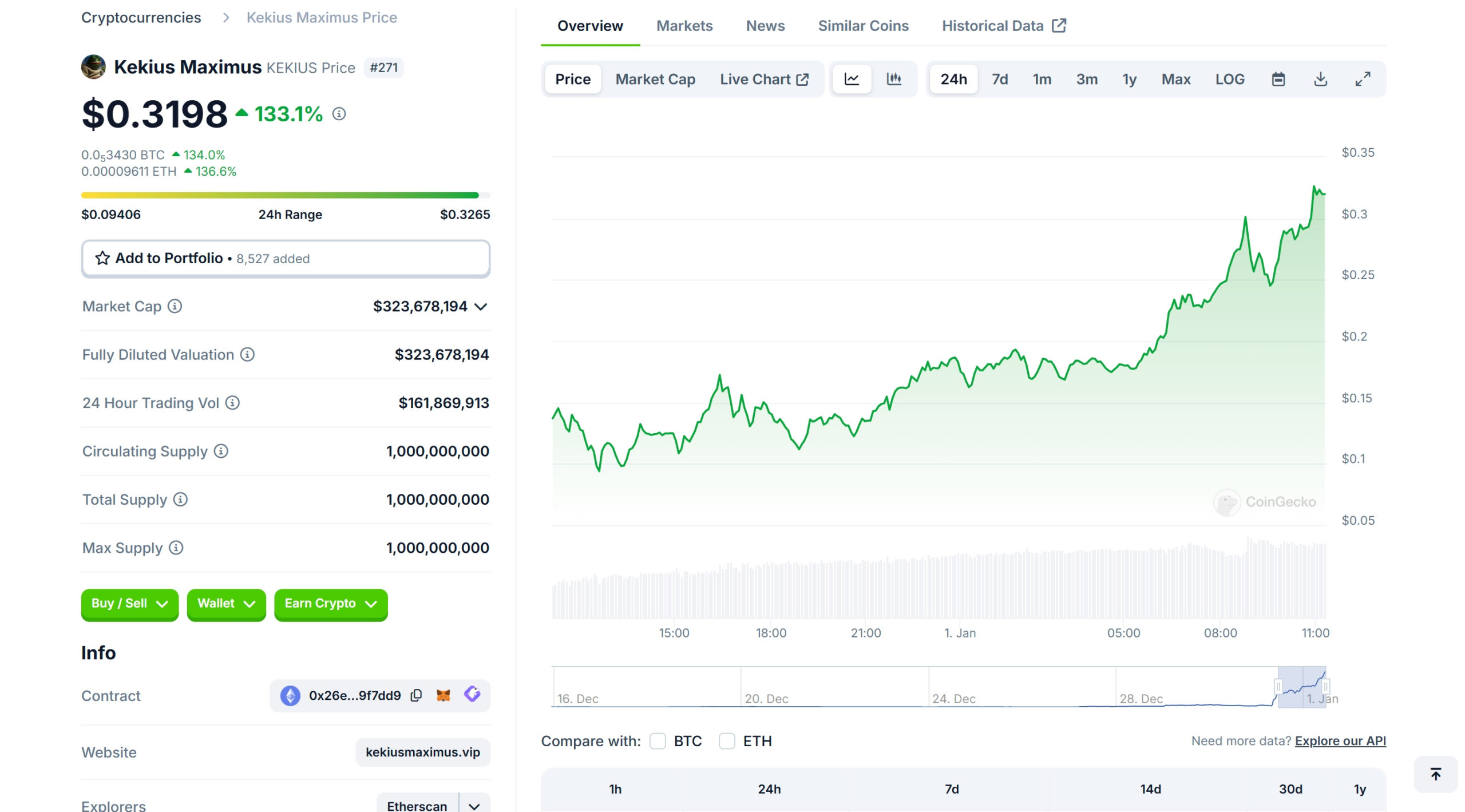Click the breadcrumb chevron separator

(226, 18)
